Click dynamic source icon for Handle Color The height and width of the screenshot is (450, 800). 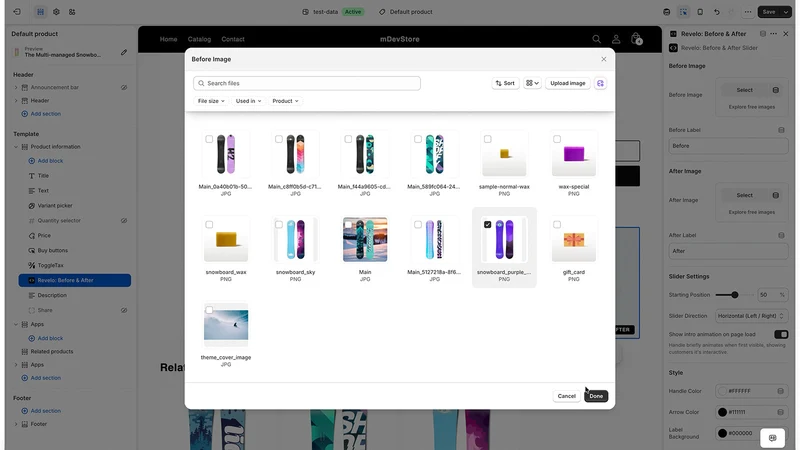[781, 391]
